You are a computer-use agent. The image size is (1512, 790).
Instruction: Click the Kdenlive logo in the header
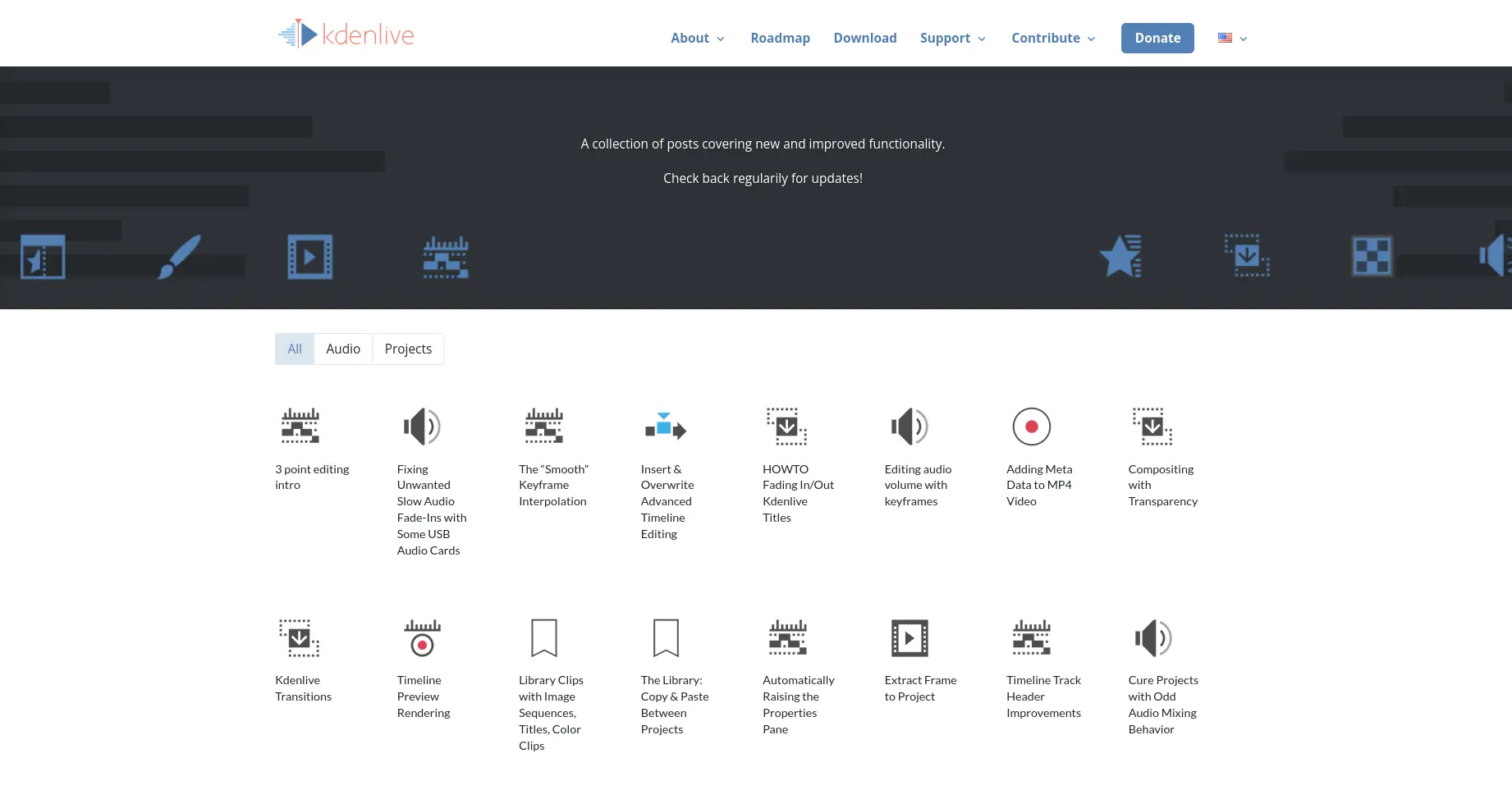coord(346,34)
